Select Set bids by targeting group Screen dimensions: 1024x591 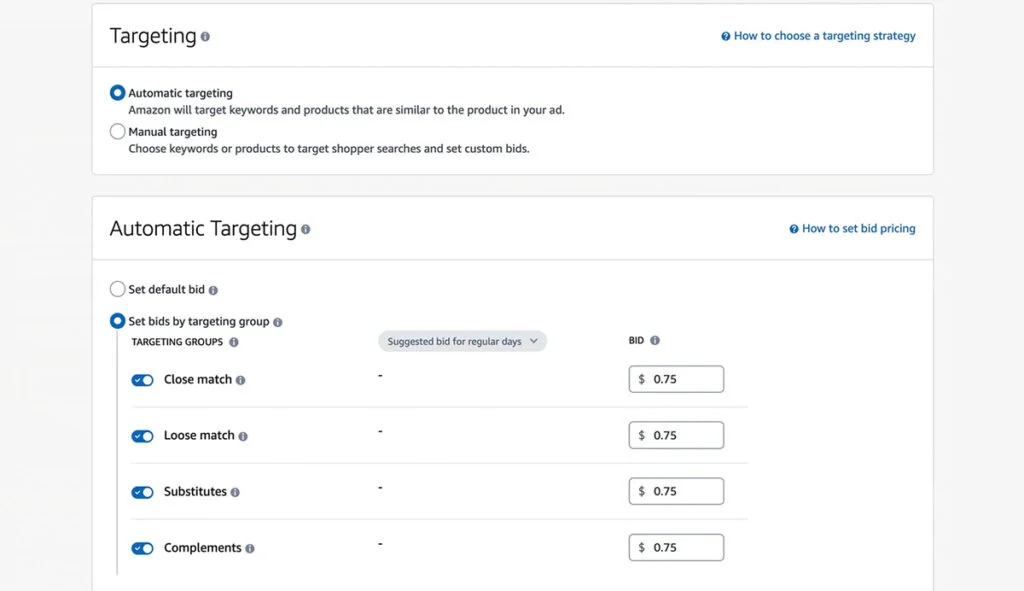tap(117, 321)
